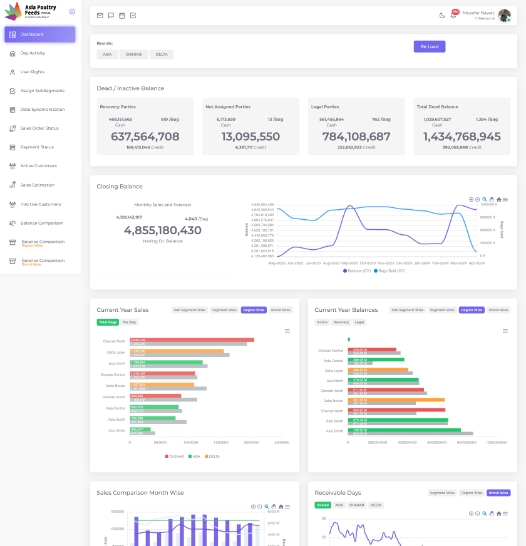This screenshot has height=546, width=526.
Task: Toggle dark mode moon icon
Action: (442, 15)
